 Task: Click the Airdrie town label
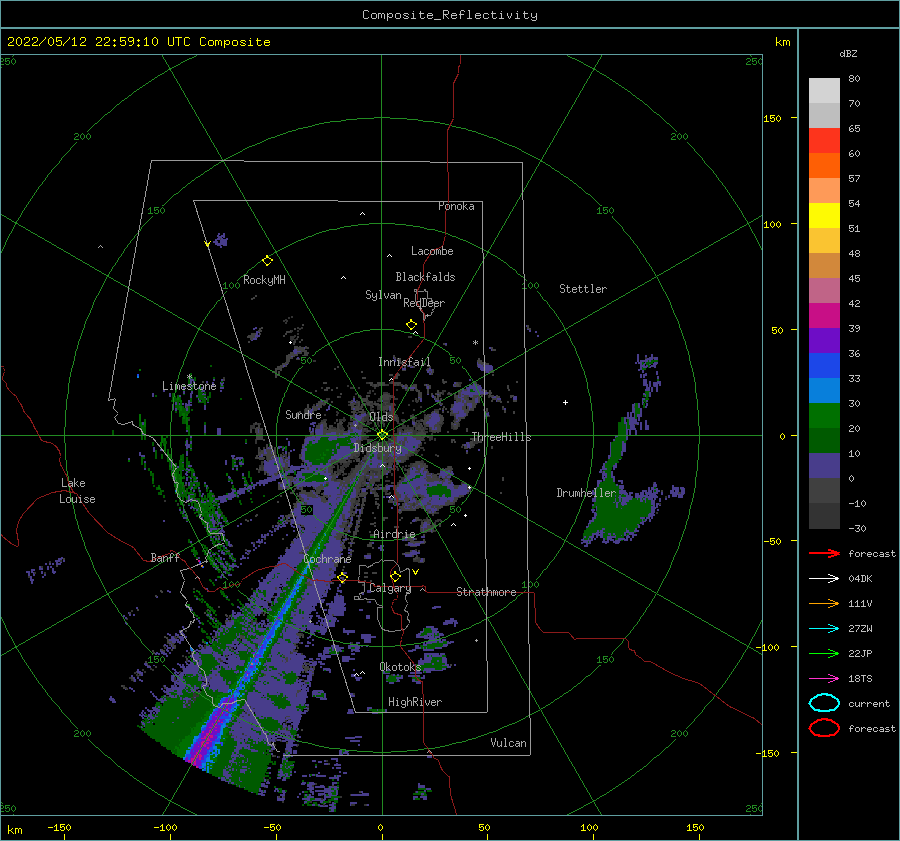(394, 534)
